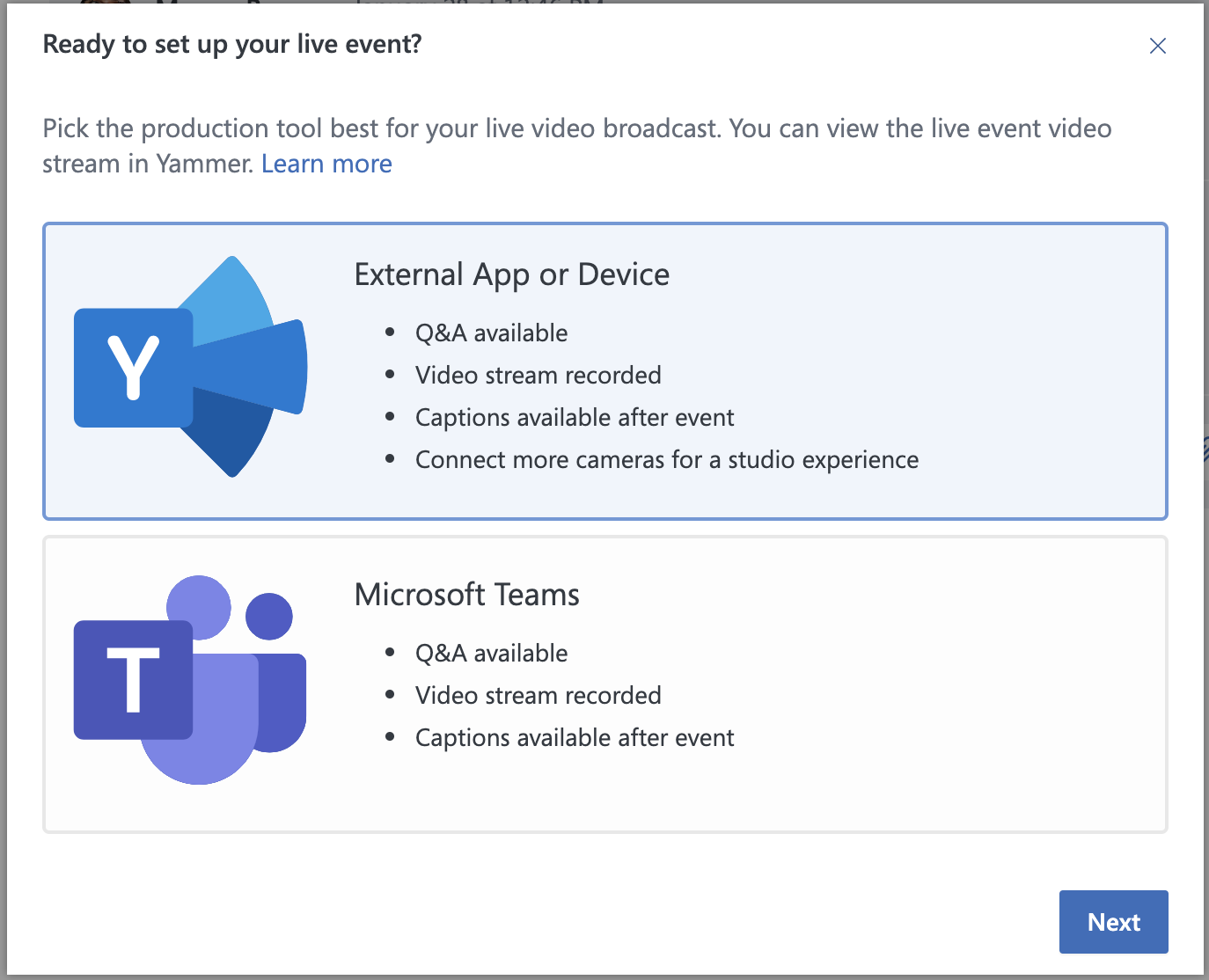Click the 'Ready to set up your live event?' title
Screen dimensions: 1209x980
232,44
